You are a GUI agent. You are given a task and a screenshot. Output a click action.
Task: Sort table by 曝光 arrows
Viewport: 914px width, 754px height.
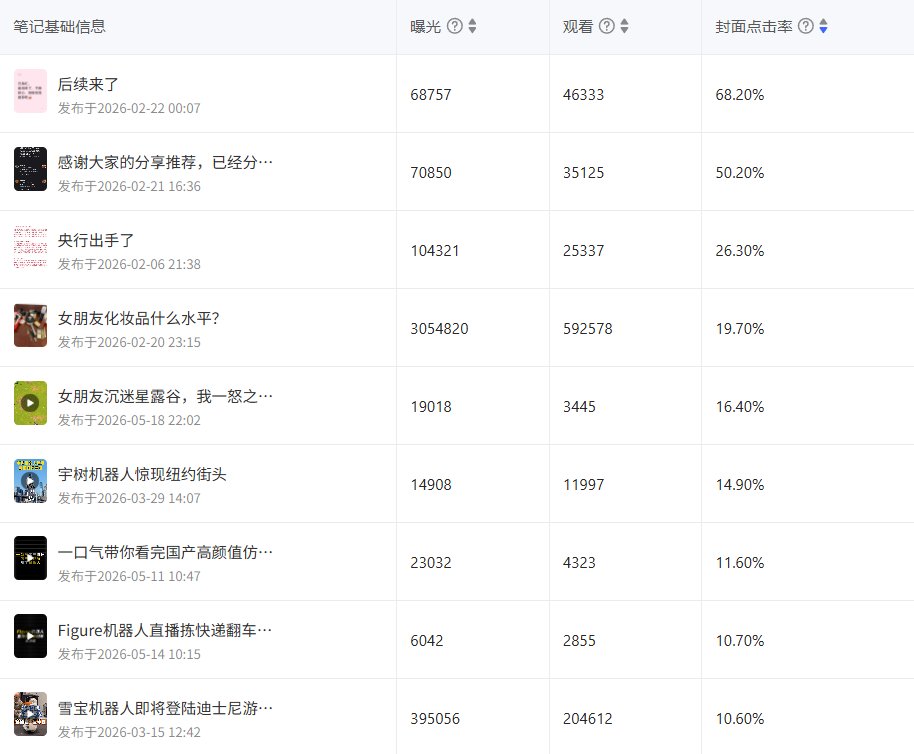pos(473,26)
